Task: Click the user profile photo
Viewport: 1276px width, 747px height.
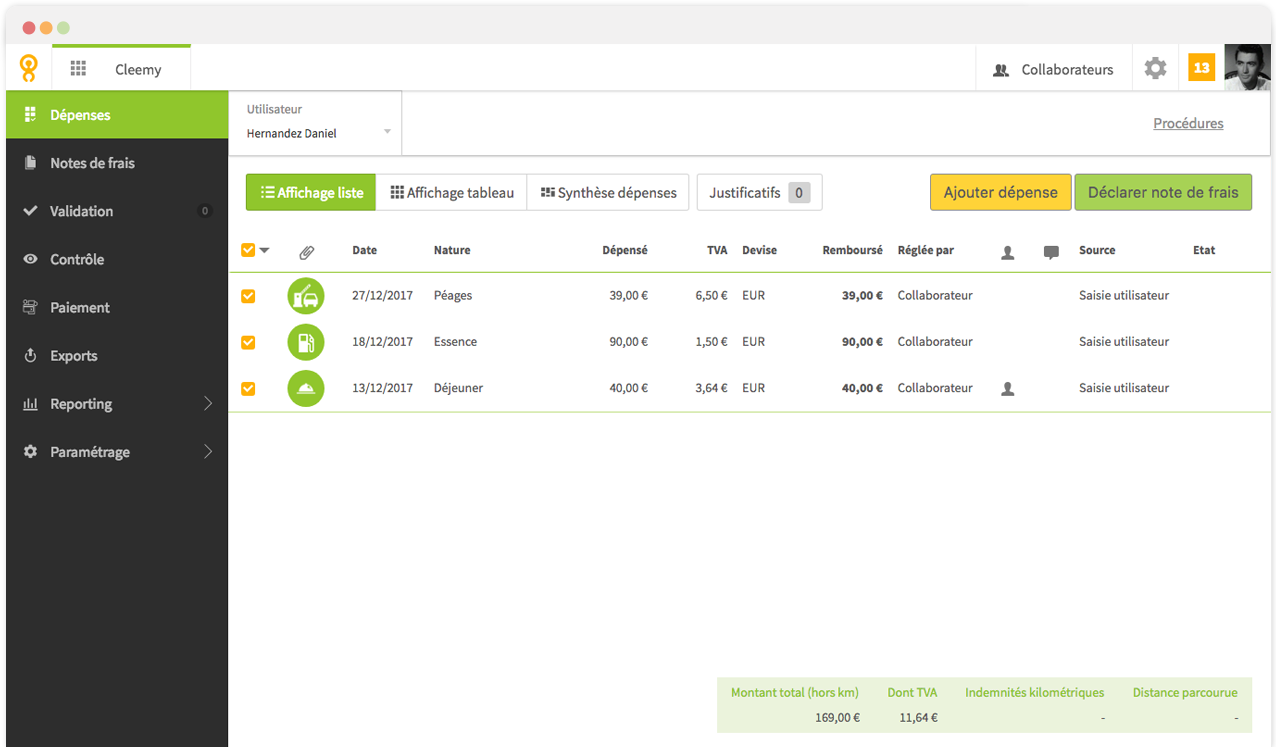Action: tap(1247, 67)
